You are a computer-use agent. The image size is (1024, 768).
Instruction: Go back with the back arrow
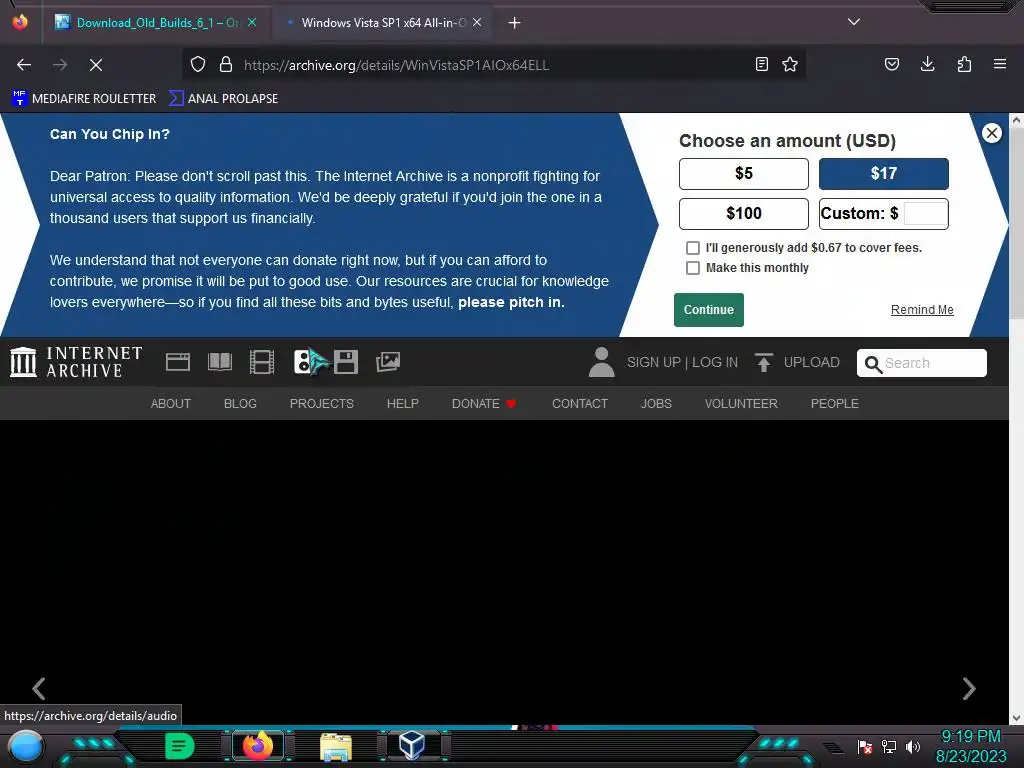coord(24,65)
